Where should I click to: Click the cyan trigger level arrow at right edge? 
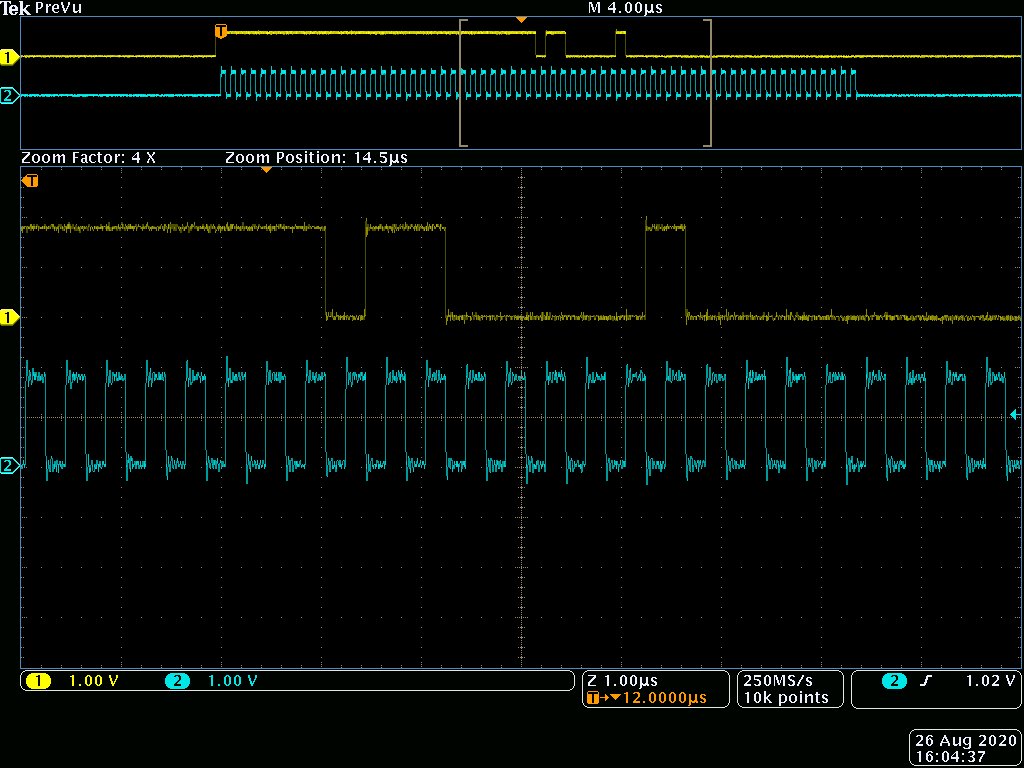pyautogui.click(x=1016, y=414)
